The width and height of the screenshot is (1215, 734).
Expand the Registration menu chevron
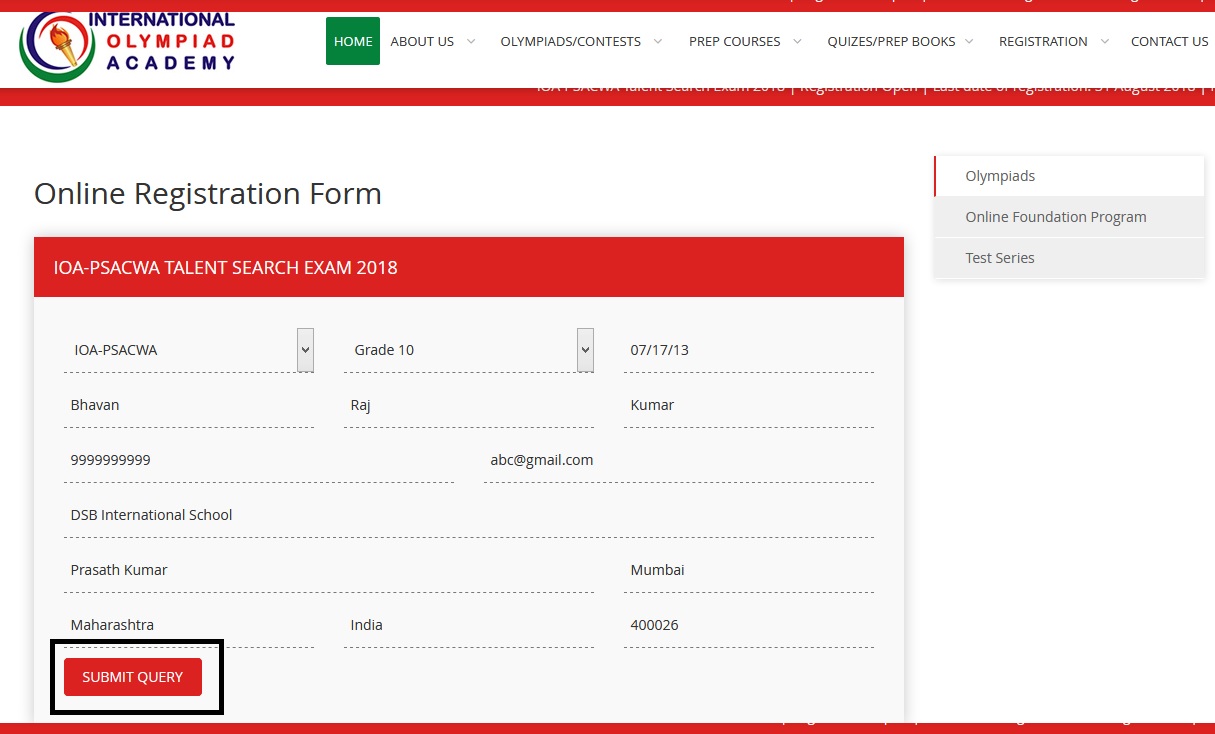1104,41
